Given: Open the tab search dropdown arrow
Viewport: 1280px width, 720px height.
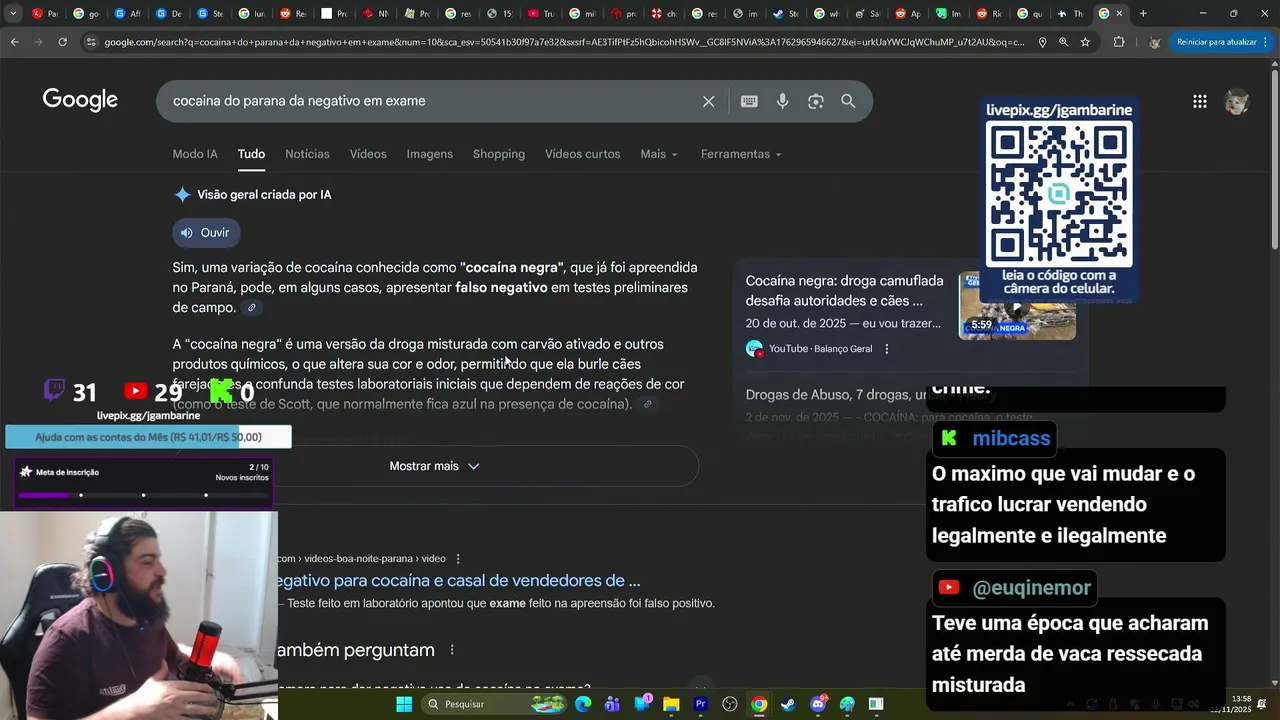Looking at the screenshot, I should click(x=13, y=14).
